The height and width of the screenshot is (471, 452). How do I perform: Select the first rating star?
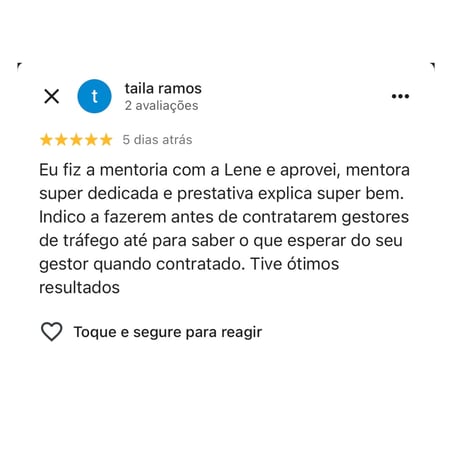tap(46, 140)
